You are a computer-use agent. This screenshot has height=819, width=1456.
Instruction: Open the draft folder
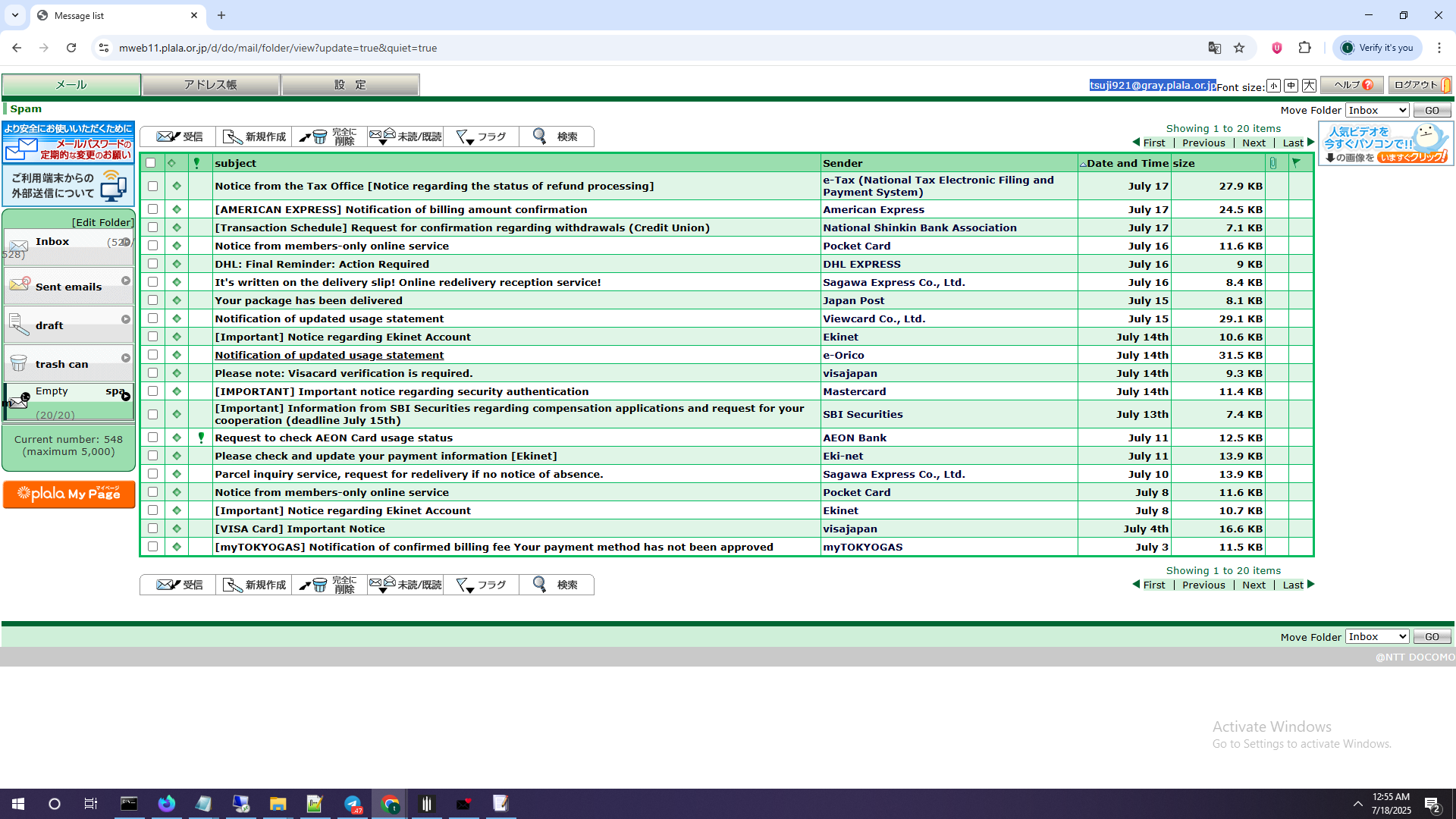[x=49, y=325]
